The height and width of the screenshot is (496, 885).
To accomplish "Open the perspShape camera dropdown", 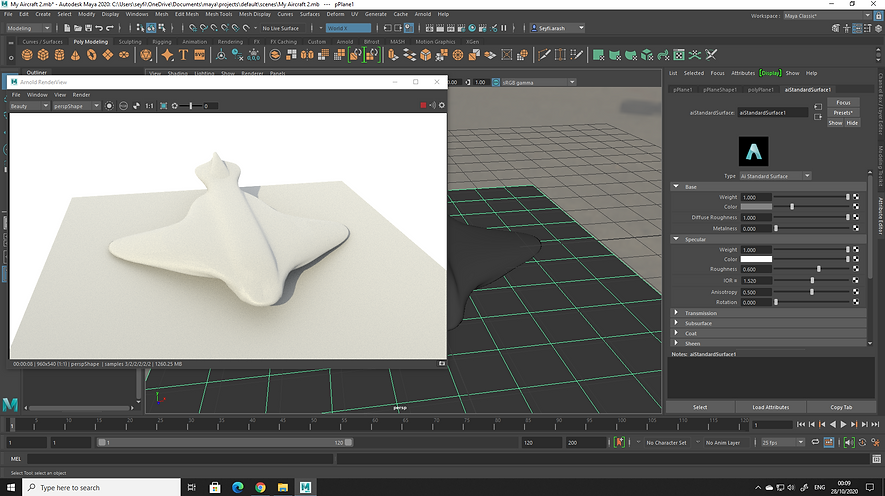I will coord(76,106).
